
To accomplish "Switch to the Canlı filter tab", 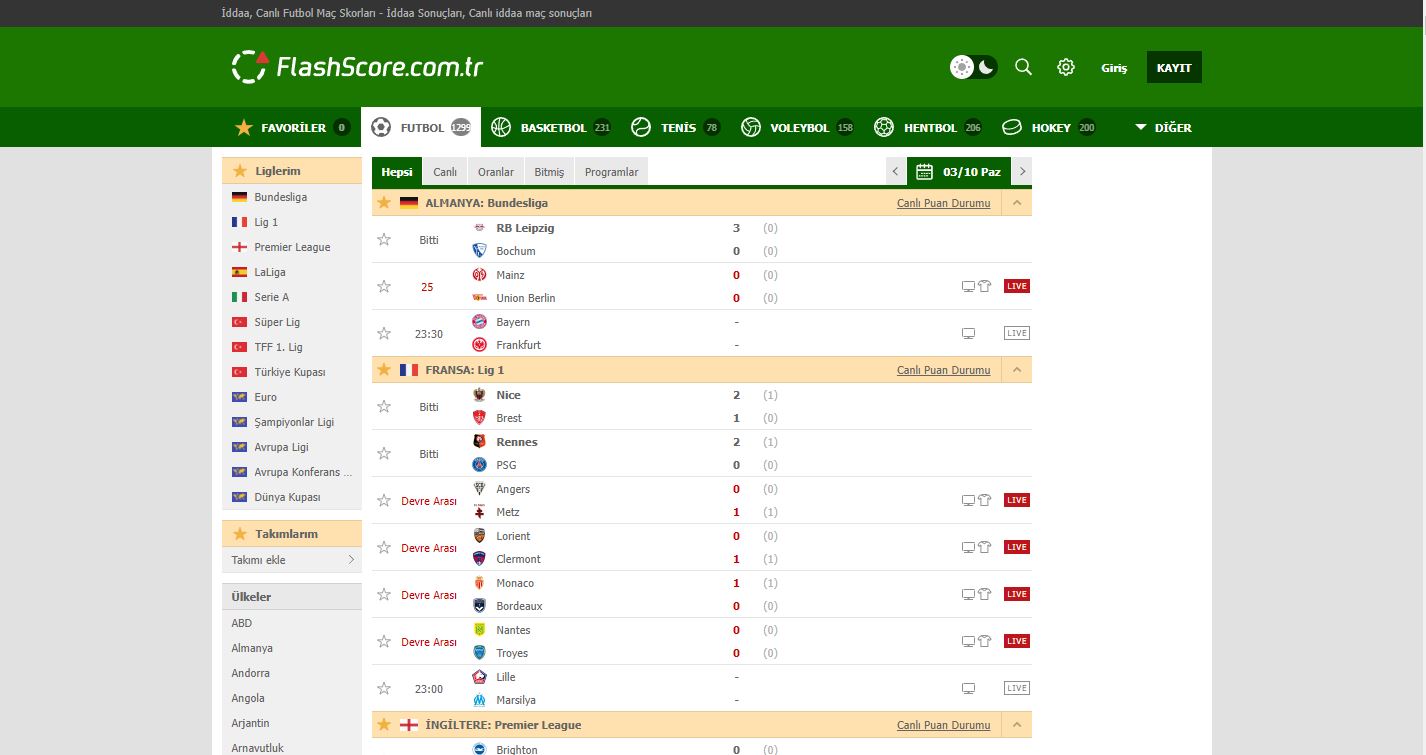I will tap(445, 172).
